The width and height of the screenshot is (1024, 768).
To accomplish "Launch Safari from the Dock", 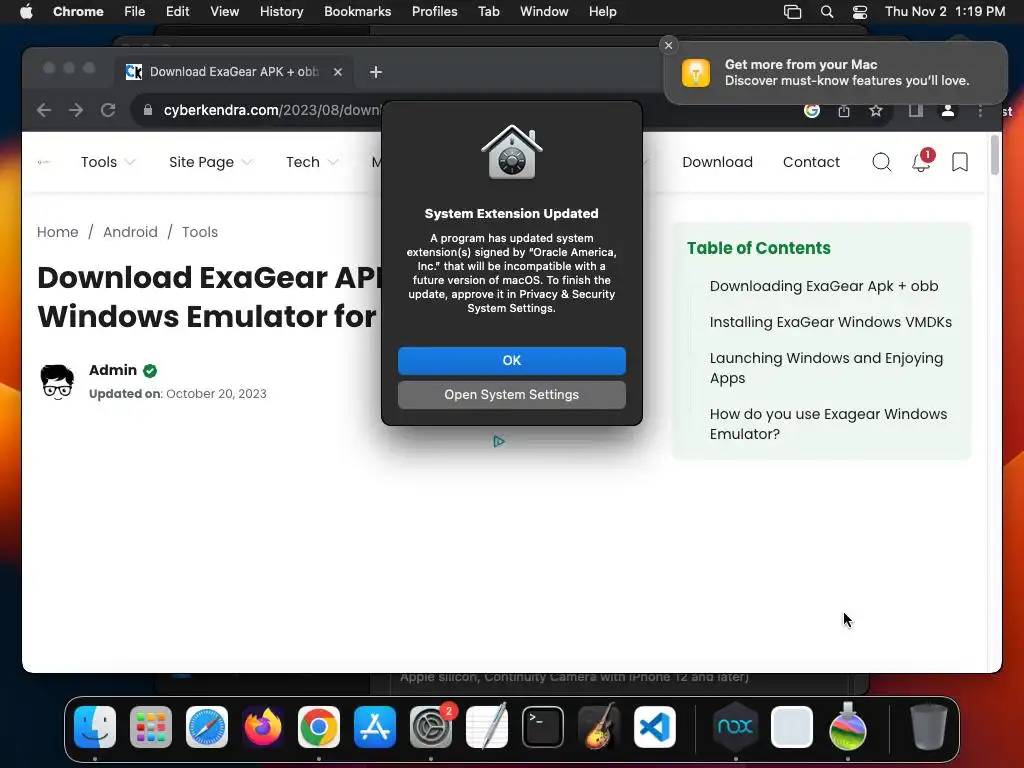I will click(207, 727).
